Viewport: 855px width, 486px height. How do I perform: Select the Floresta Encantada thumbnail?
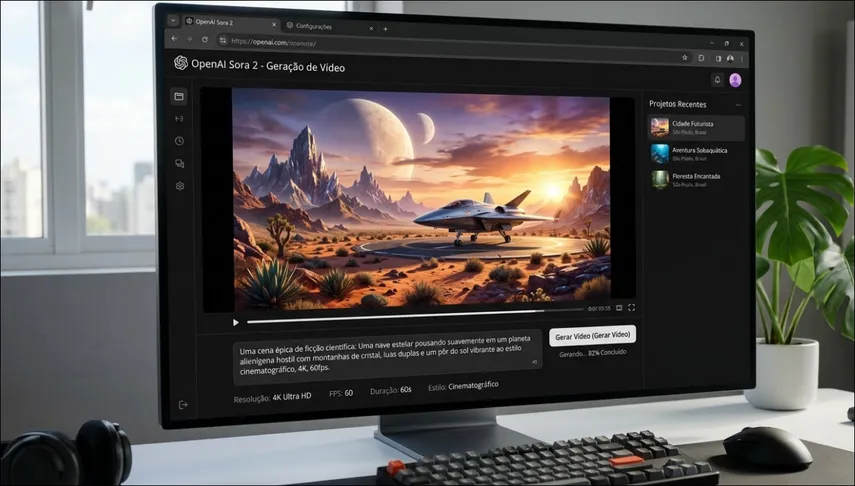(660, 180)
